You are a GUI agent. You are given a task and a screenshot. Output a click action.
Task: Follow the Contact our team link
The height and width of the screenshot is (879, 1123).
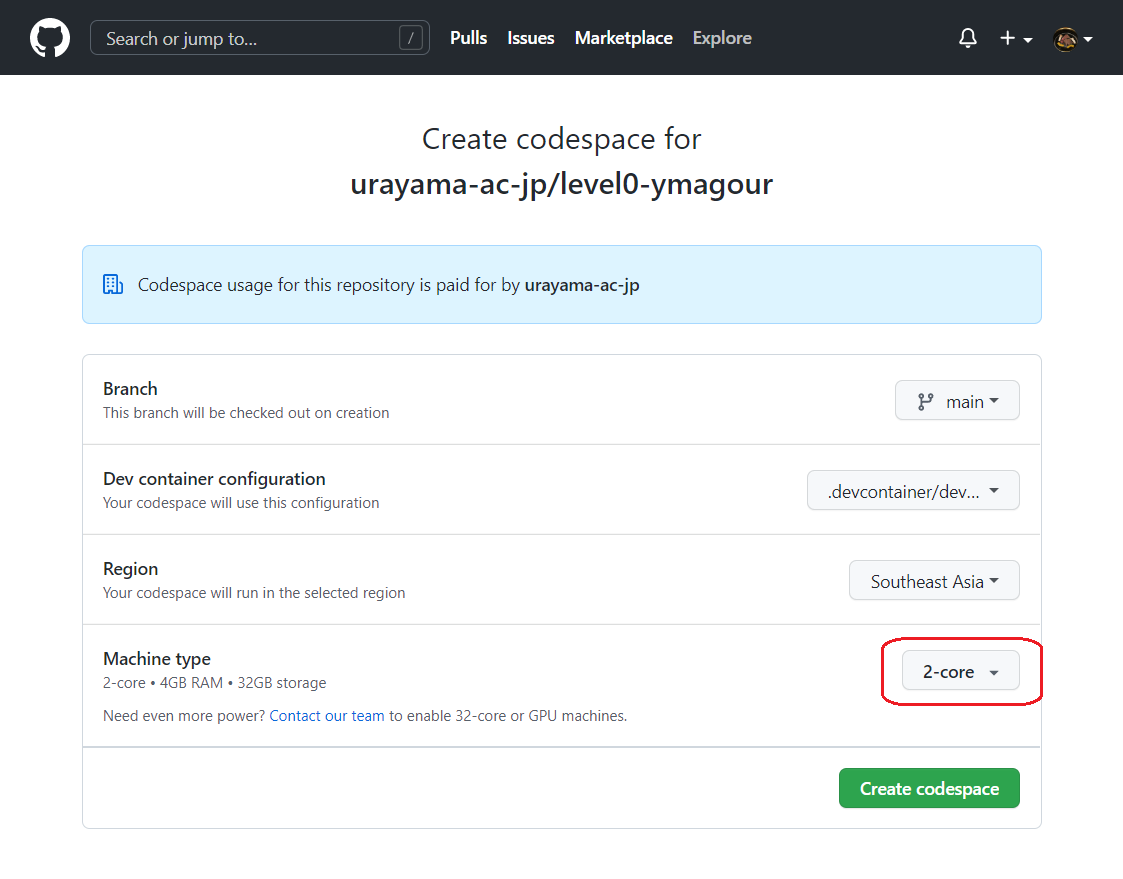point(326,716)
